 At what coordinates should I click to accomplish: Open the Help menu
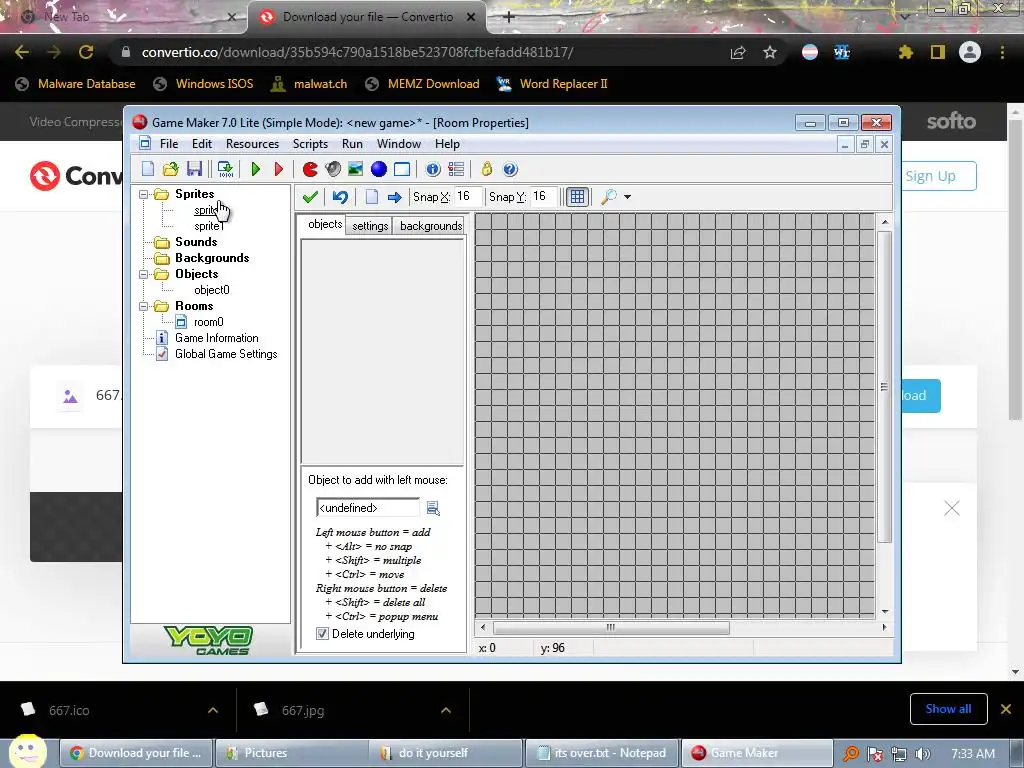(447, 144)
